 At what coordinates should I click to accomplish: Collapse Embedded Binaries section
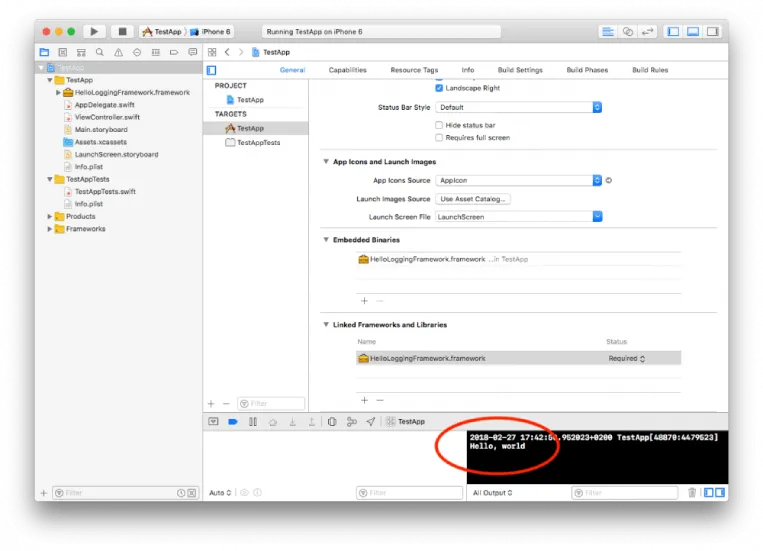click(326, 239)
